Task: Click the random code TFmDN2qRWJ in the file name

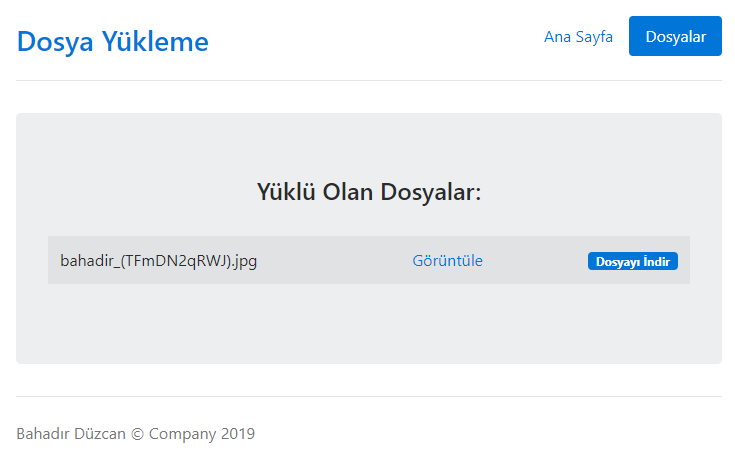Action: coord(175,261)
